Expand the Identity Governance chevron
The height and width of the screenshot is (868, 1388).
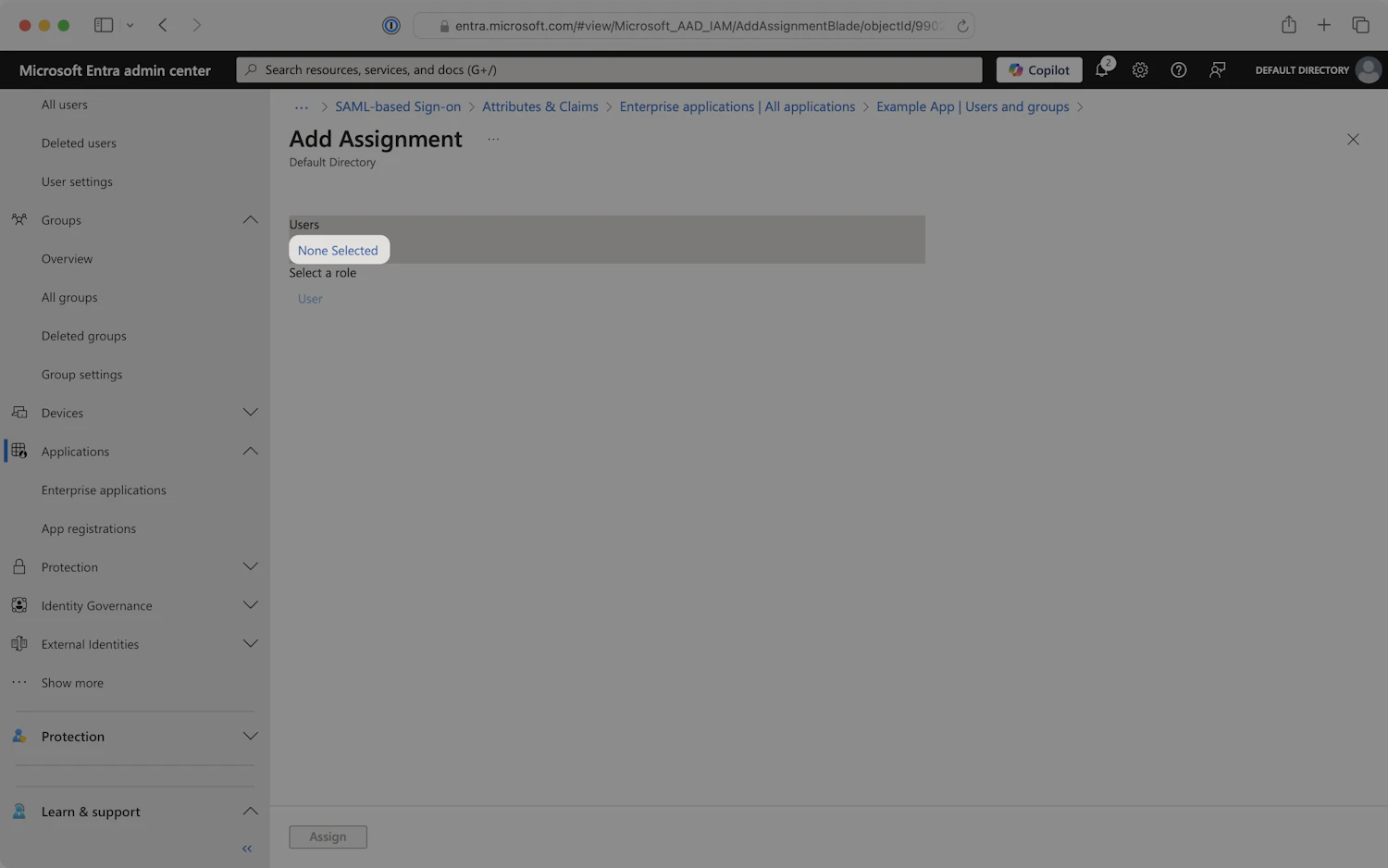[x=250, y=604]
